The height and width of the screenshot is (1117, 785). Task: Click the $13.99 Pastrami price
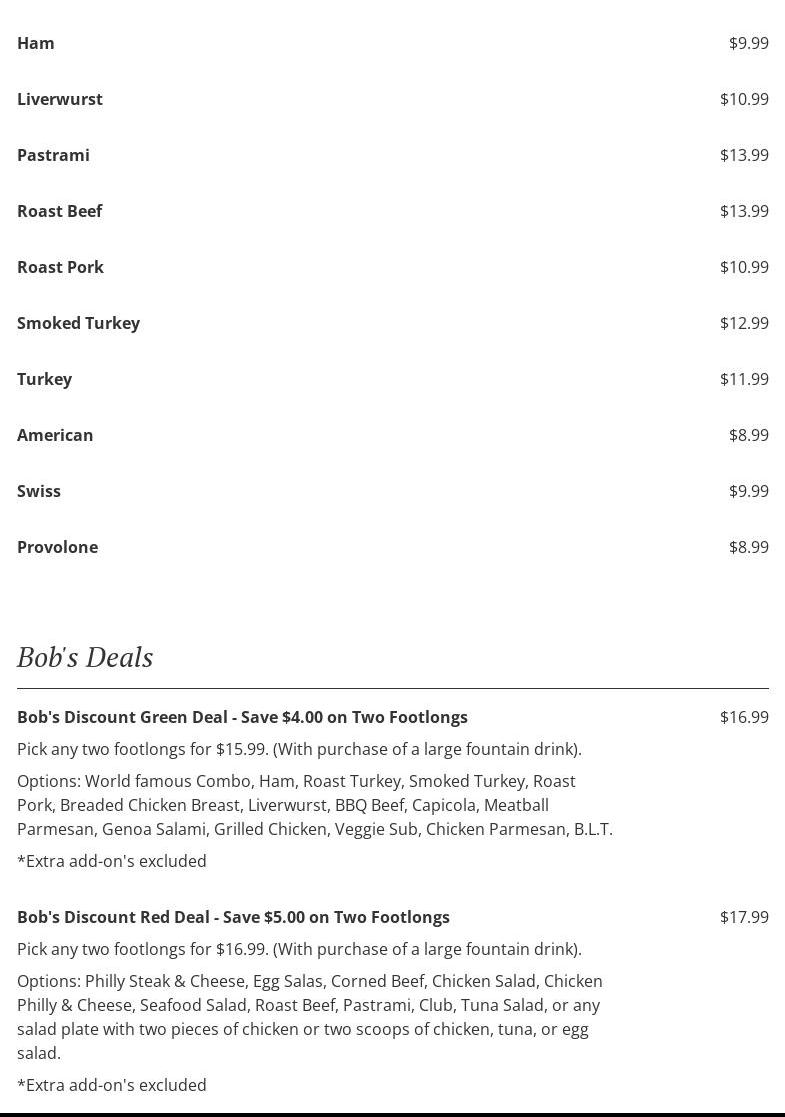[x=744, y=155]
